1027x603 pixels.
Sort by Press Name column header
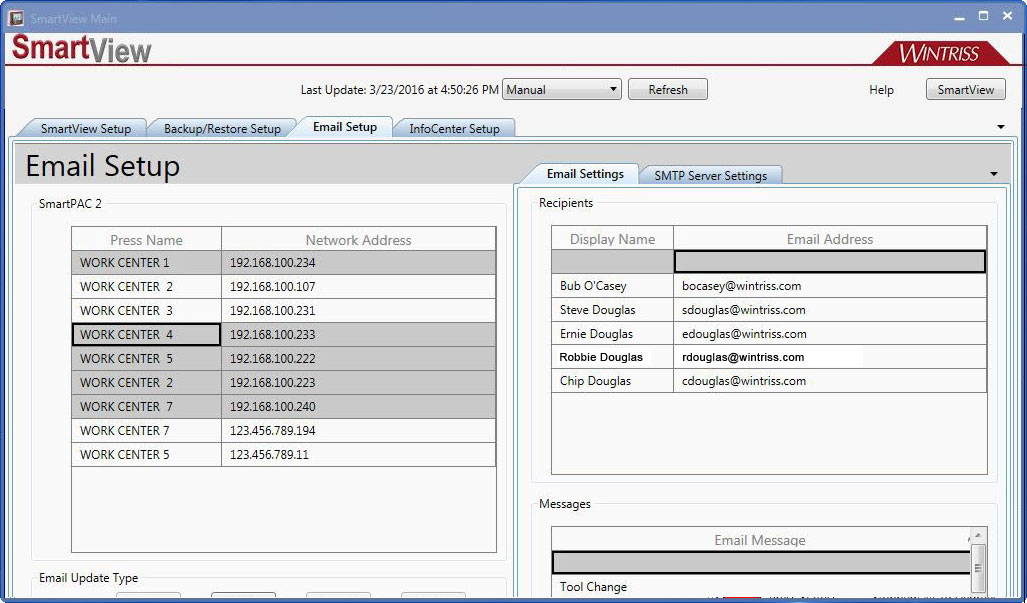pos(146,240)
